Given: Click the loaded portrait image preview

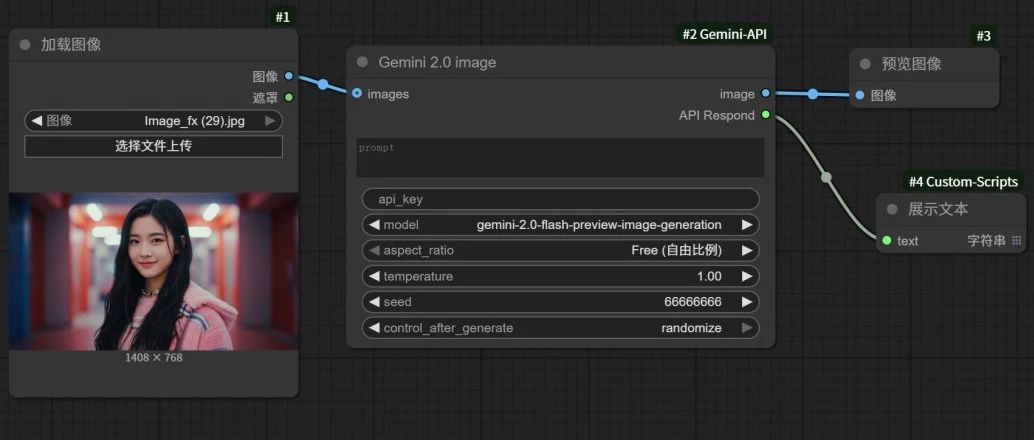Looking at the screenshot, I should coord(154,271).
